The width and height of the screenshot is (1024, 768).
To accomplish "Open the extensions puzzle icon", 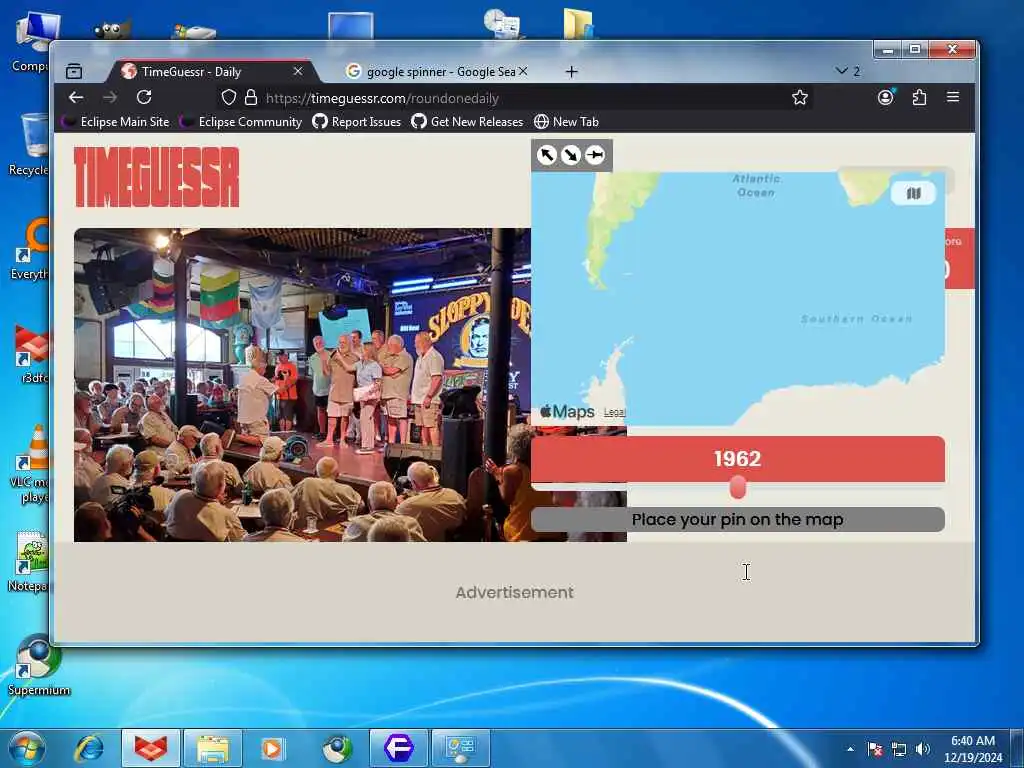I will point(920,97).
